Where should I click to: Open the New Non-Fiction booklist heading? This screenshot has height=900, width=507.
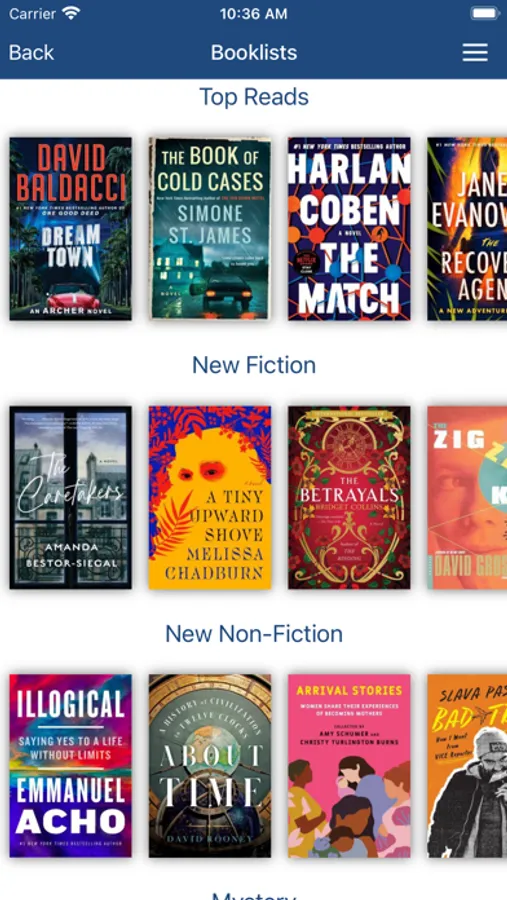pos(254,634)
